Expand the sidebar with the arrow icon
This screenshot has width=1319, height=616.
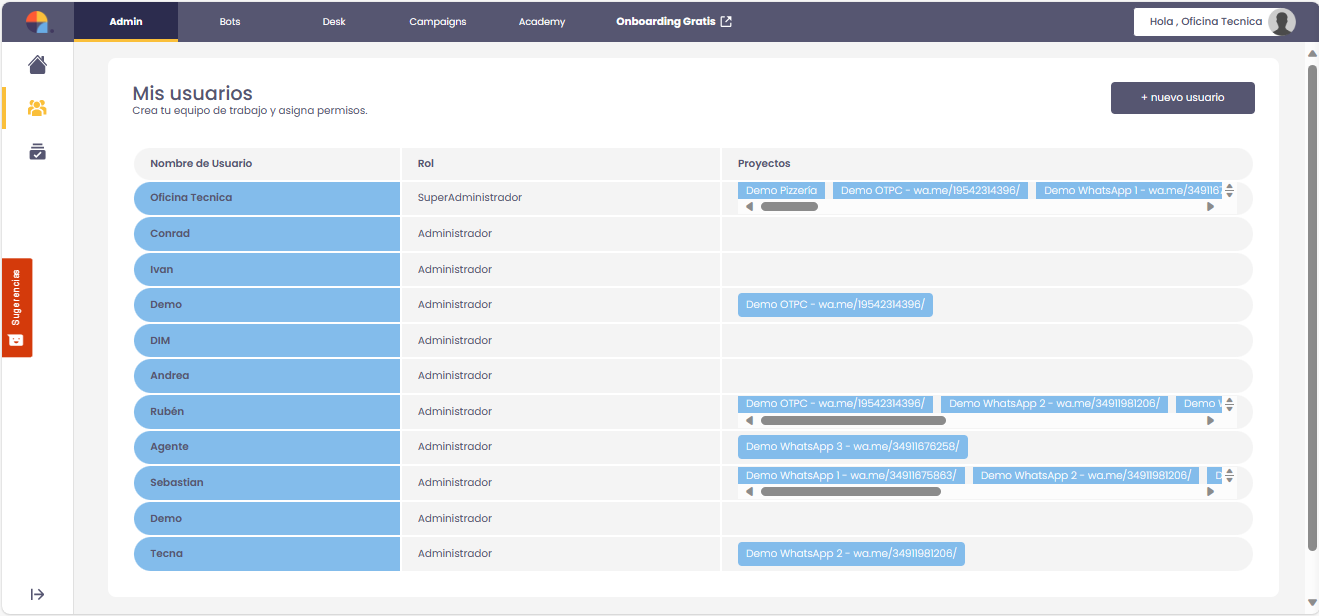coord(37,594)
